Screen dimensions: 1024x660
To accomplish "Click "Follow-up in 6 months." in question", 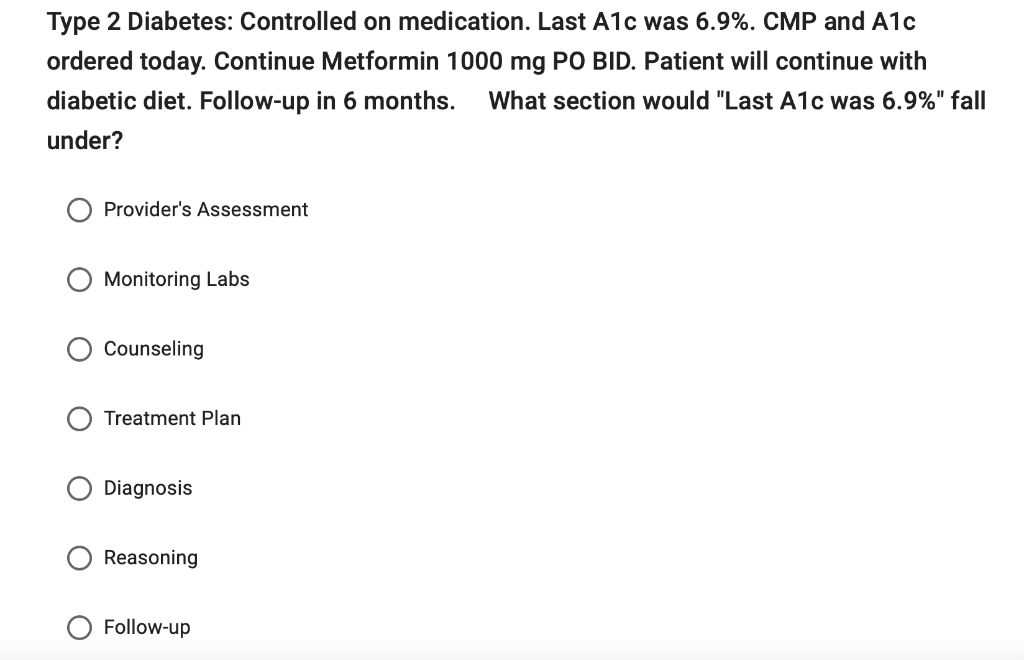I will click(x=327, y=101).
